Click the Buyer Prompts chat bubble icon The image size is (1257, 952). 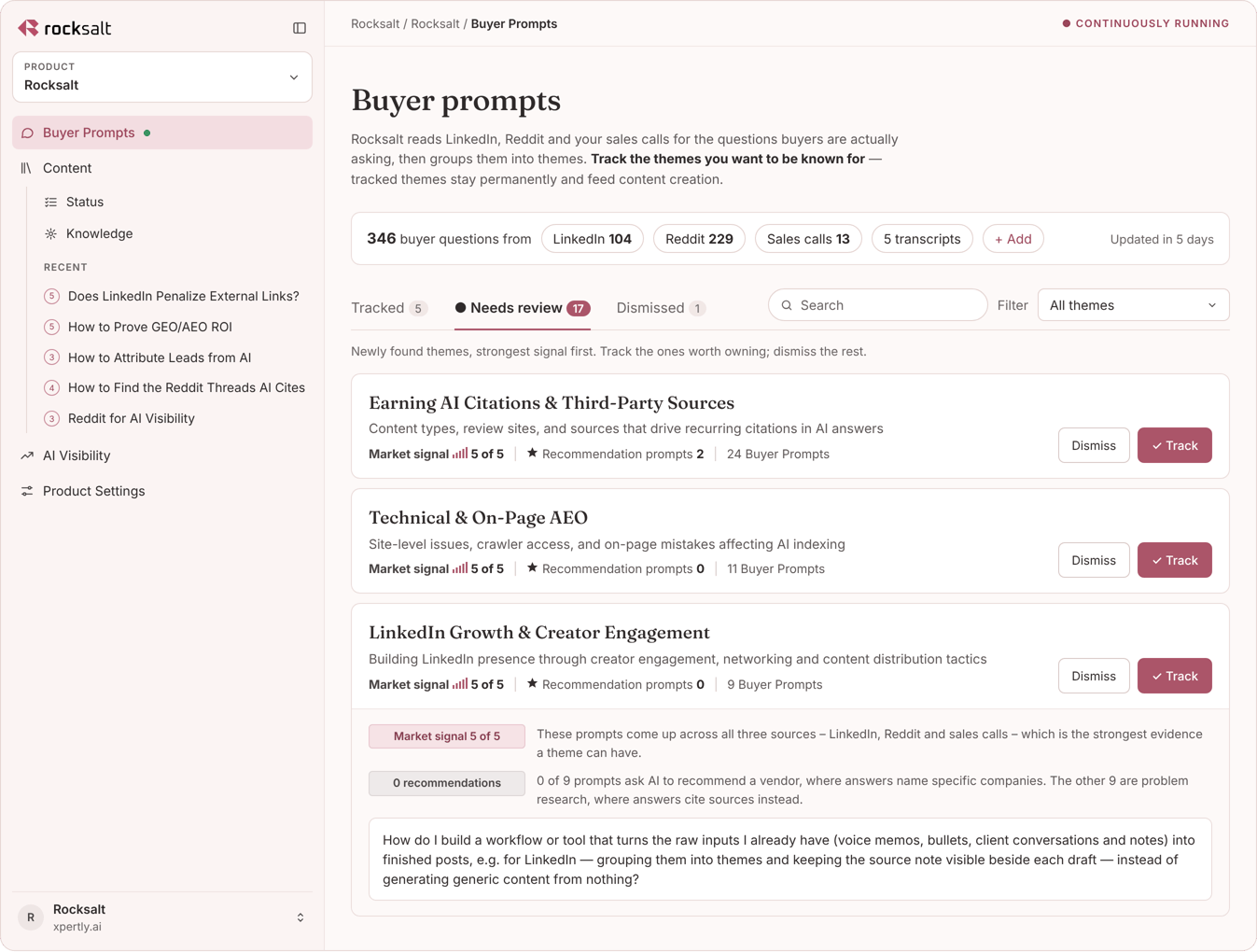click(x=27, y=133)
